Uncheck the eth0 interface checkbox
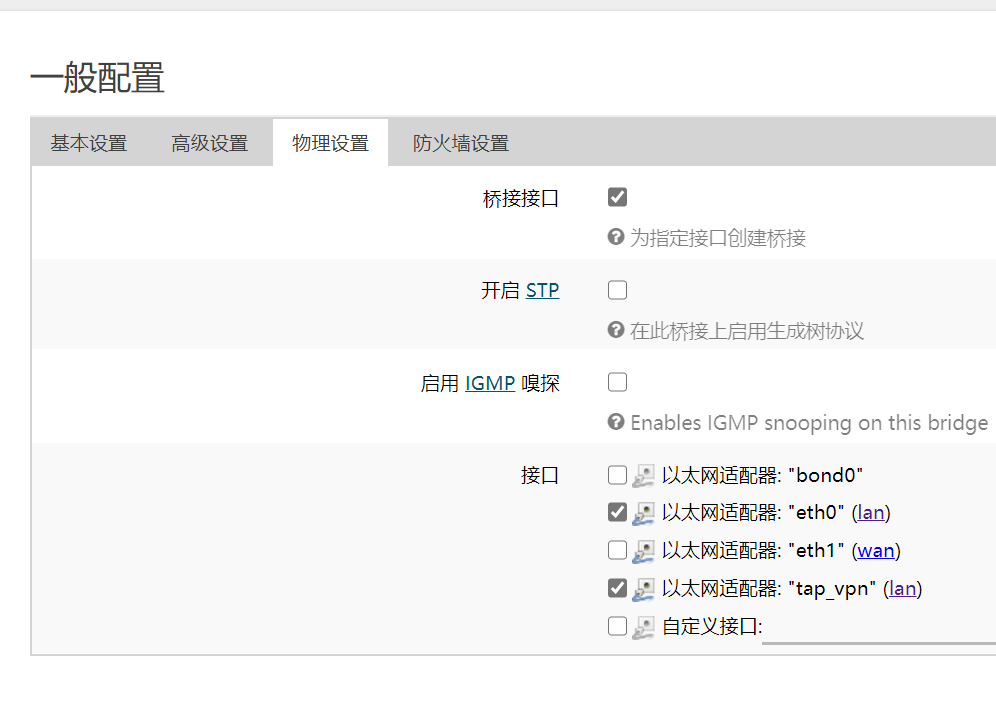This screenshot has width=996, height=702. click(617, 512)
